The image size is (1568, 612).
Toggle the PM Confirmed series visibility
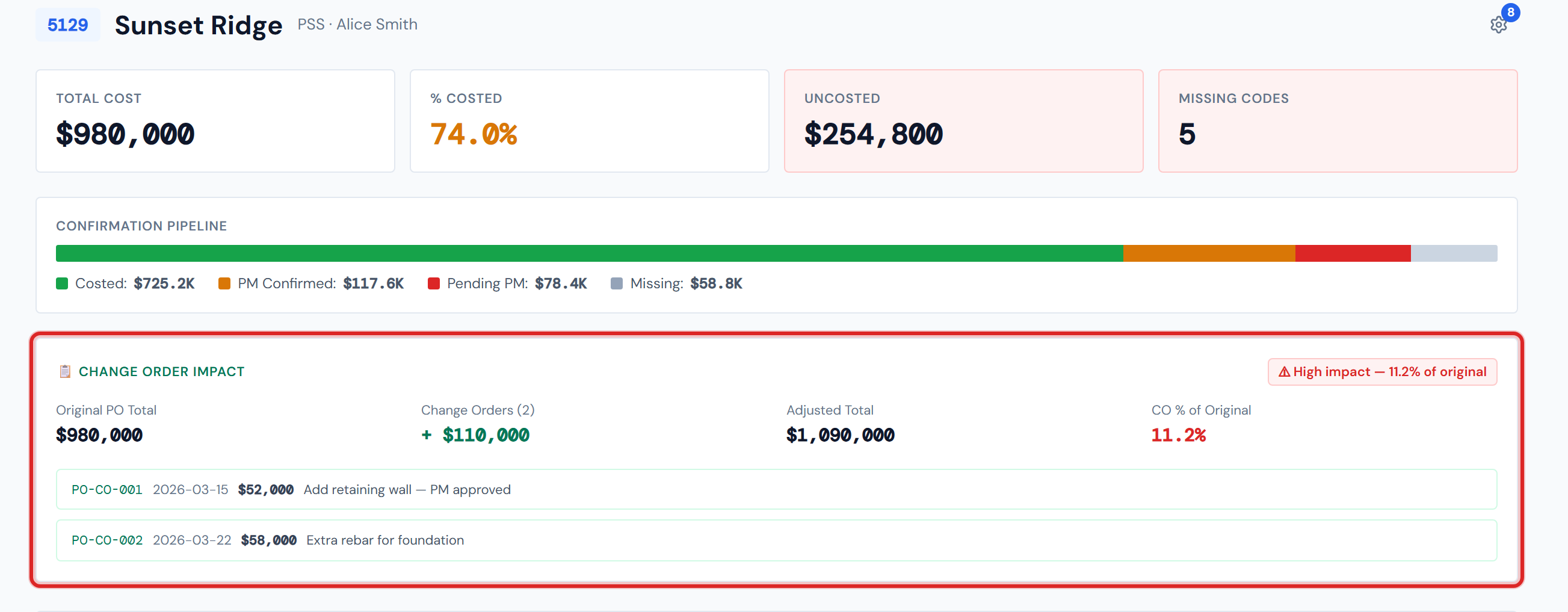[319, 283]
